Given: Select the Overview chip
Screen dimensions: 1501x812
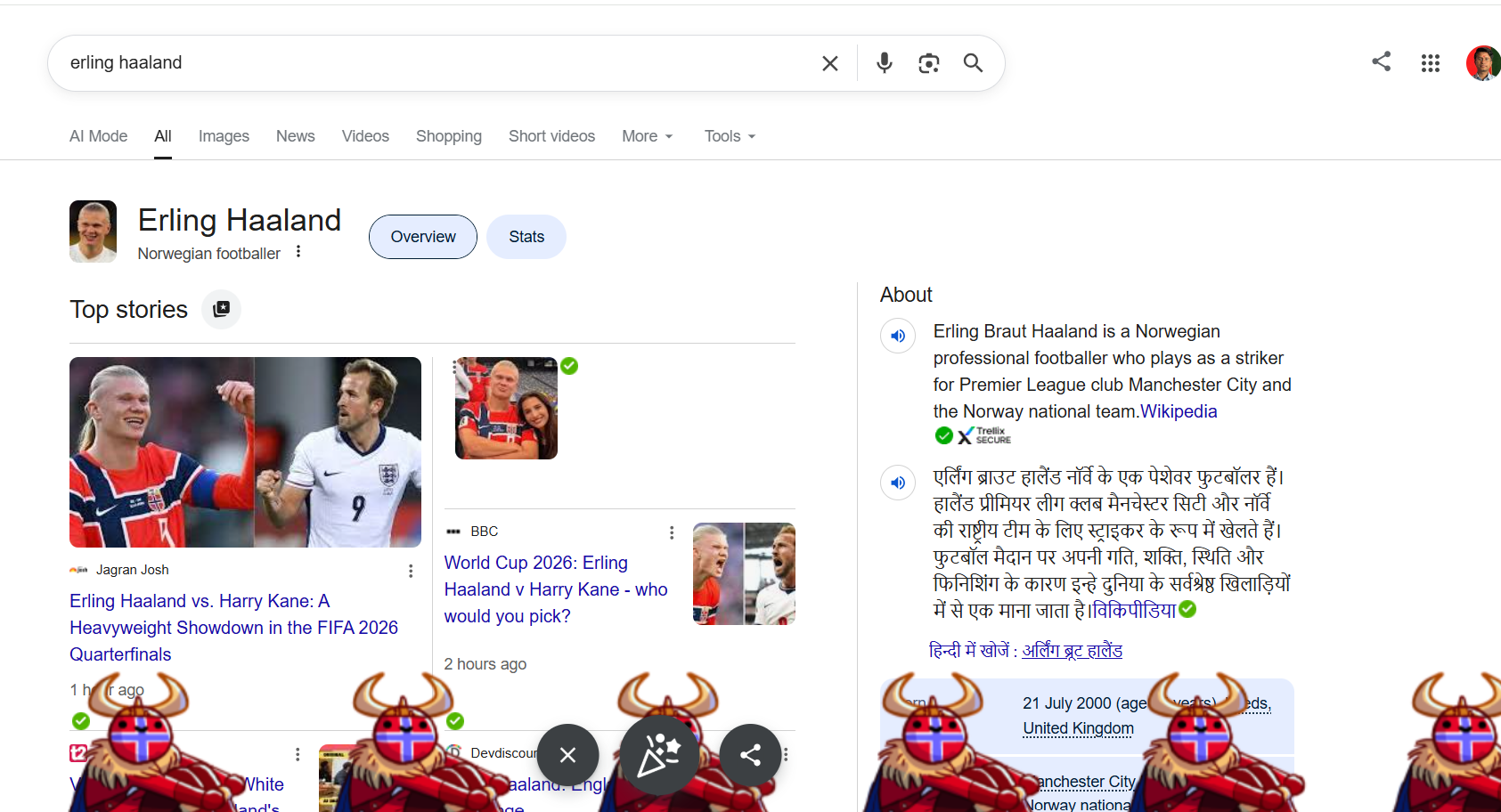Looking at the screenshot, I should 423,237.
